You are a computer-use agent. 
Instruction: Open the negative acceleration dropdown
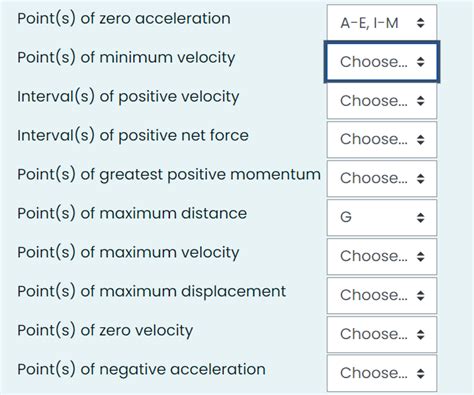click(x=382, y=373)
